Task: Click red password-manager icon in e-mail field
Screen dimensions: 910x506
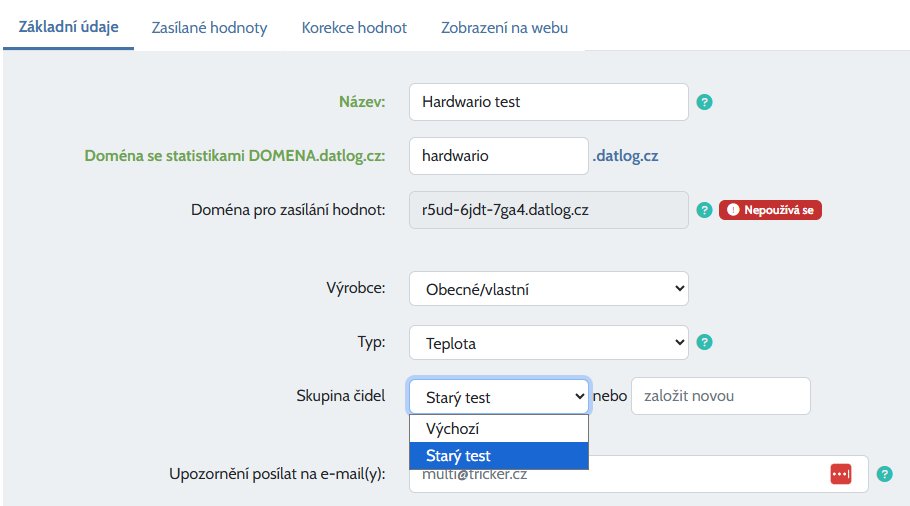Action: (840, 474)
